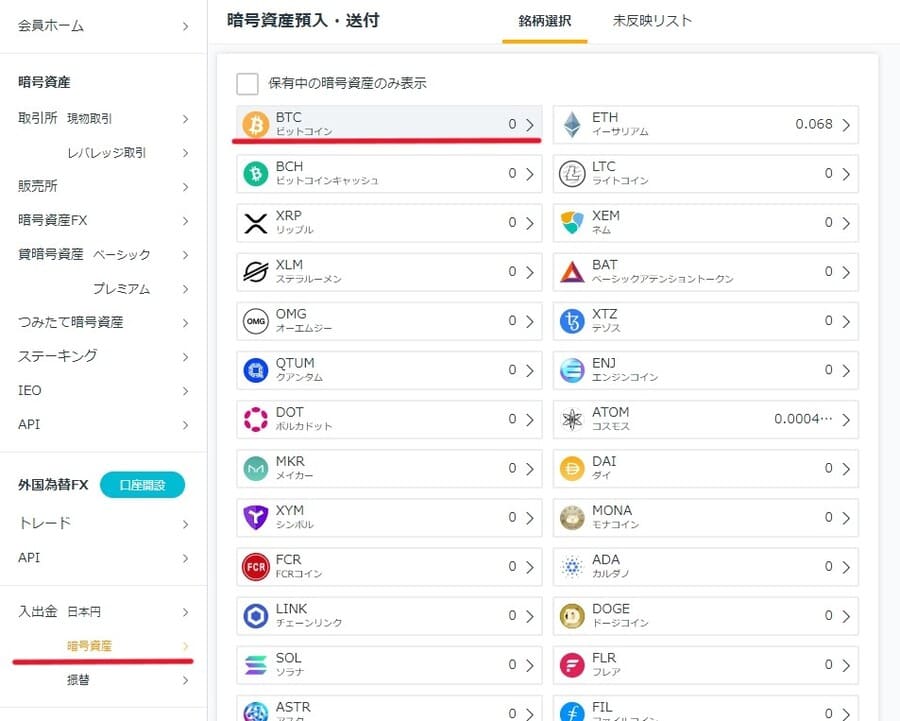Select the BTC Bitcoin icon
The height and width of the screenshot is (721, 900).
[x=253, y=123]
